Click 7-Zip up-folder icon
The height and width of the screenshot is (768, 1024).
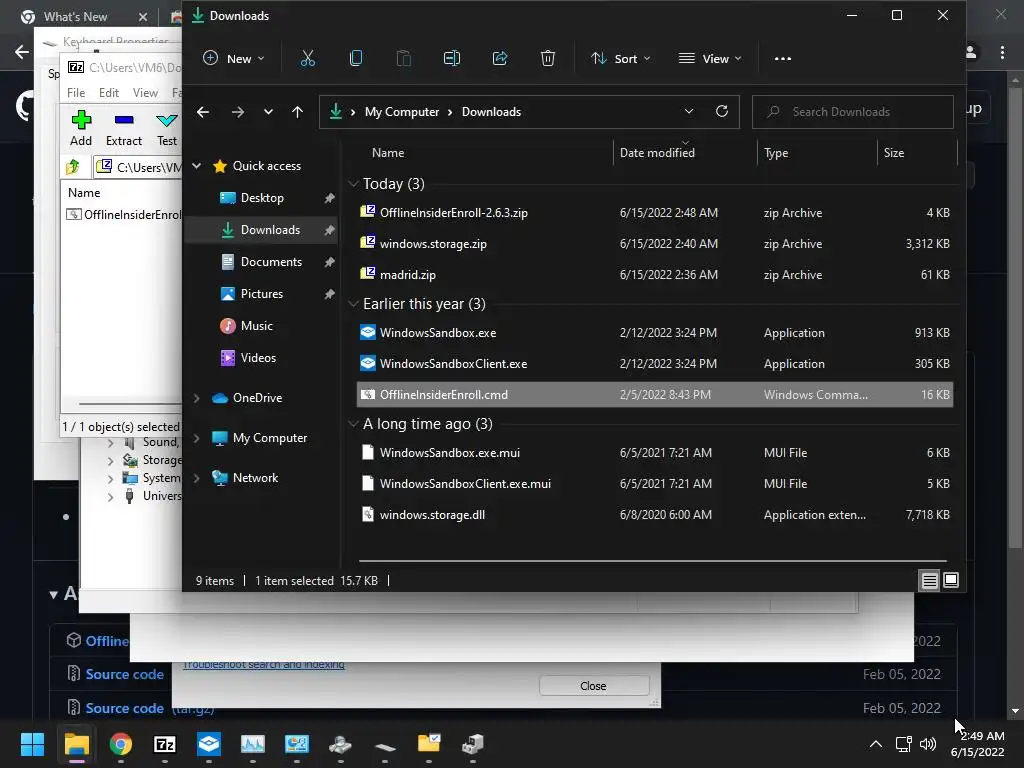73,167
